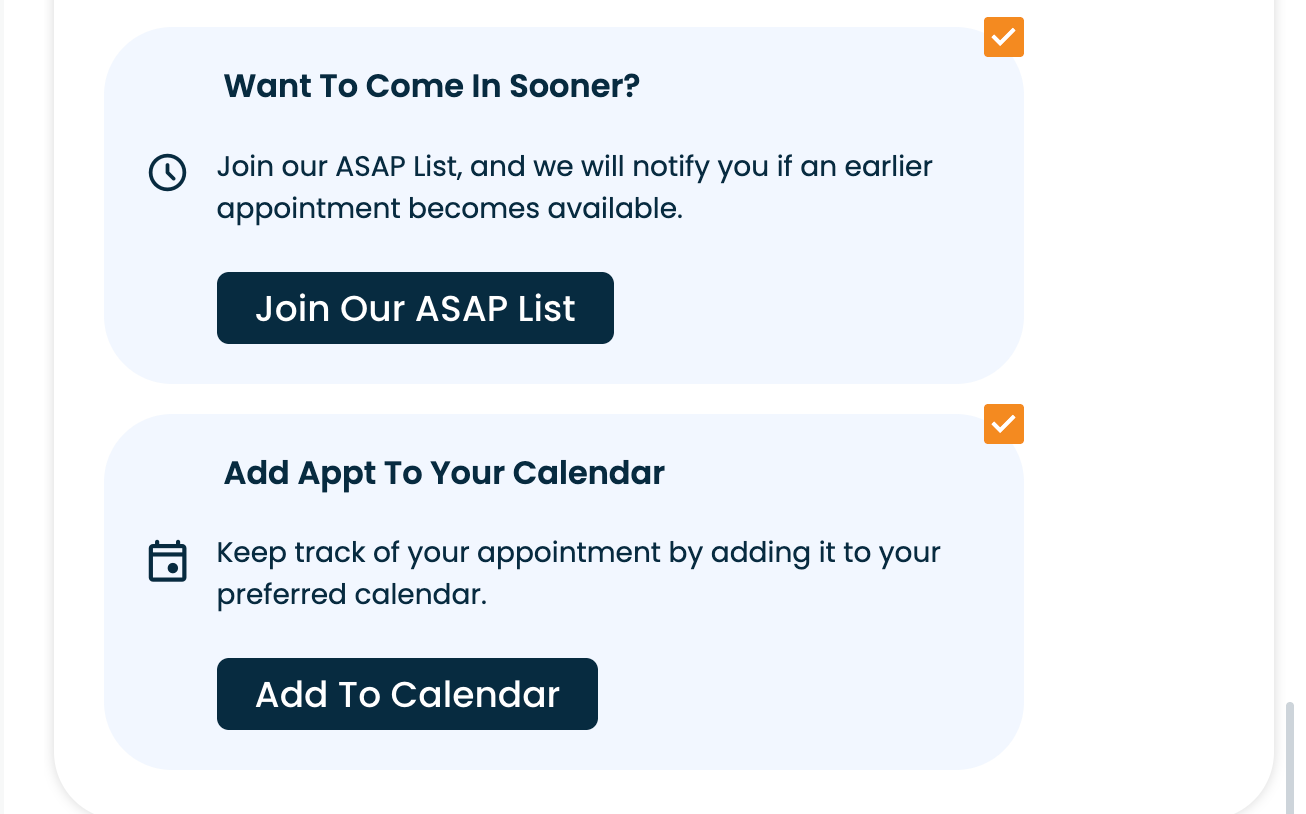Click the 'Keep track of your appointment' text line
This screenshot has height=814, width=1306.
(x=578, y=553)
